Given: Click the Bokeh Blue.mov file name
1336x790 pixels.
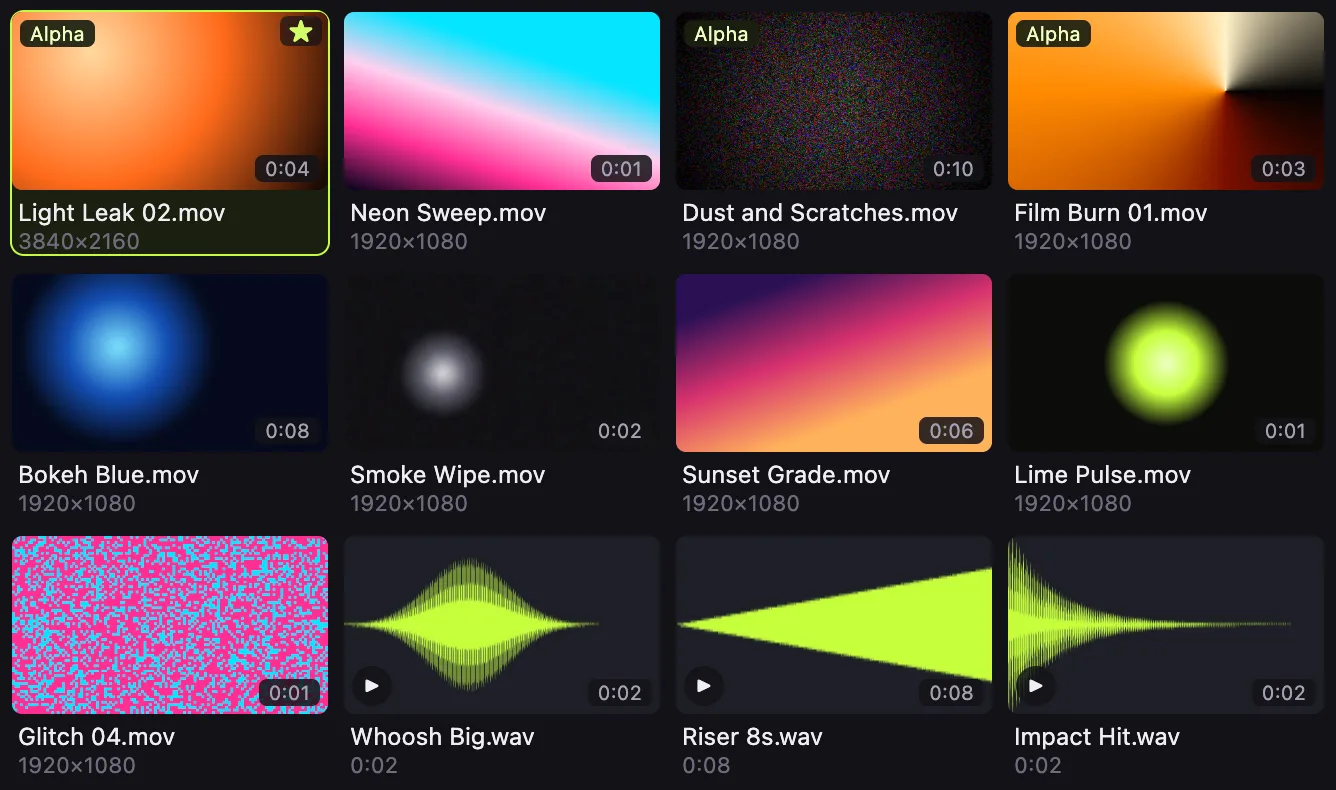Looking at the screenshot, I should pos(109,475).
